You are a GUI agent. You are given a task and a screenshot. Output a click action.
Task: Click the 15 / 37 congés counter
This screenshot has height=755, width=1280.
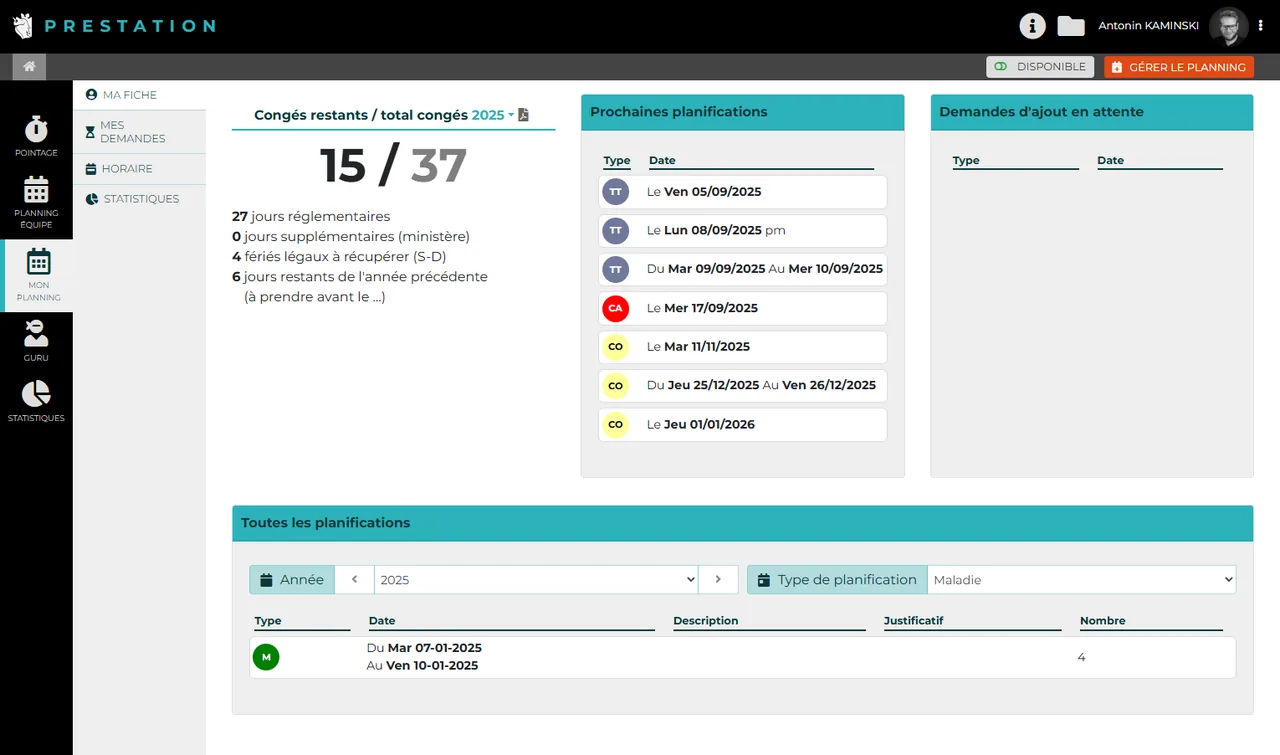point(393,166)
